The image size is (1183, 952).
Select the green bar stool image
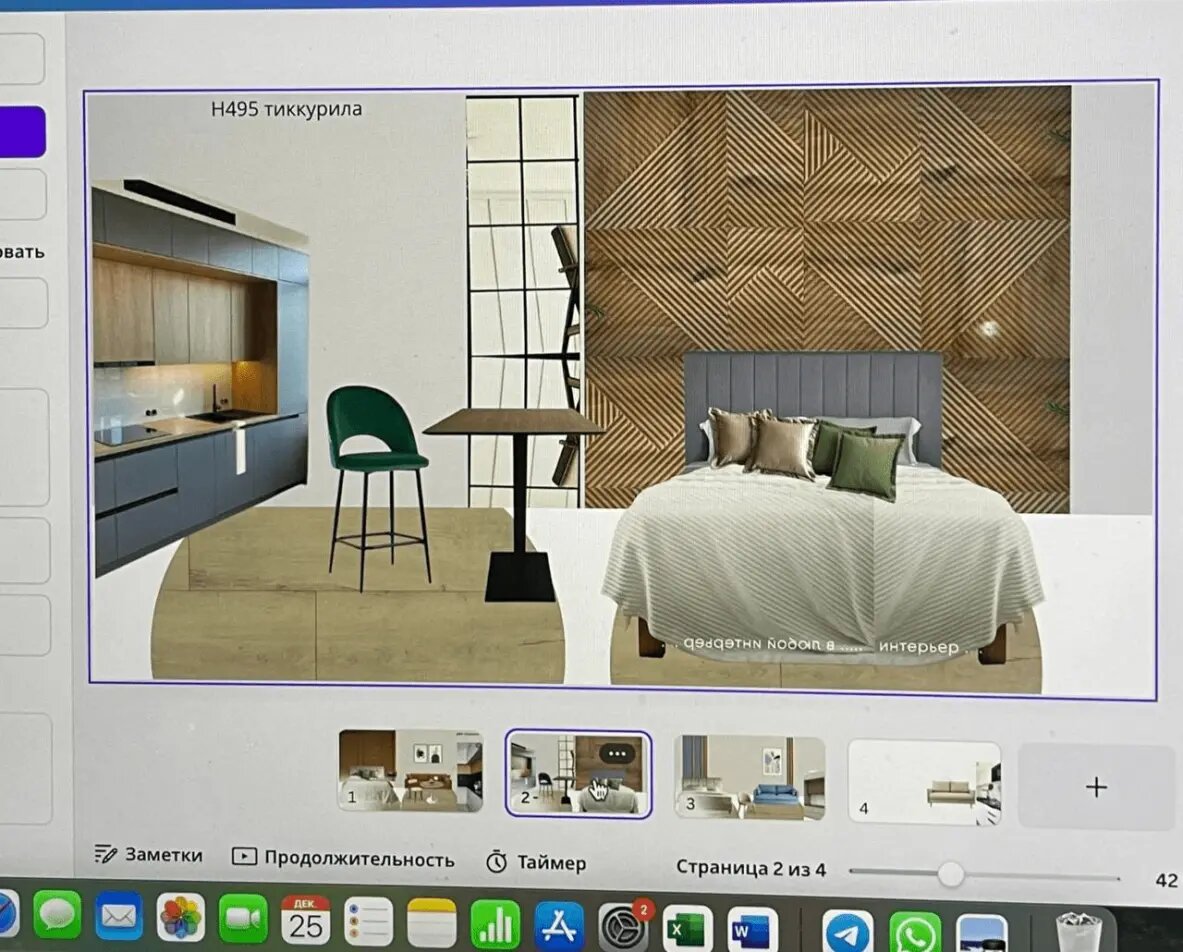pos(376,487)
